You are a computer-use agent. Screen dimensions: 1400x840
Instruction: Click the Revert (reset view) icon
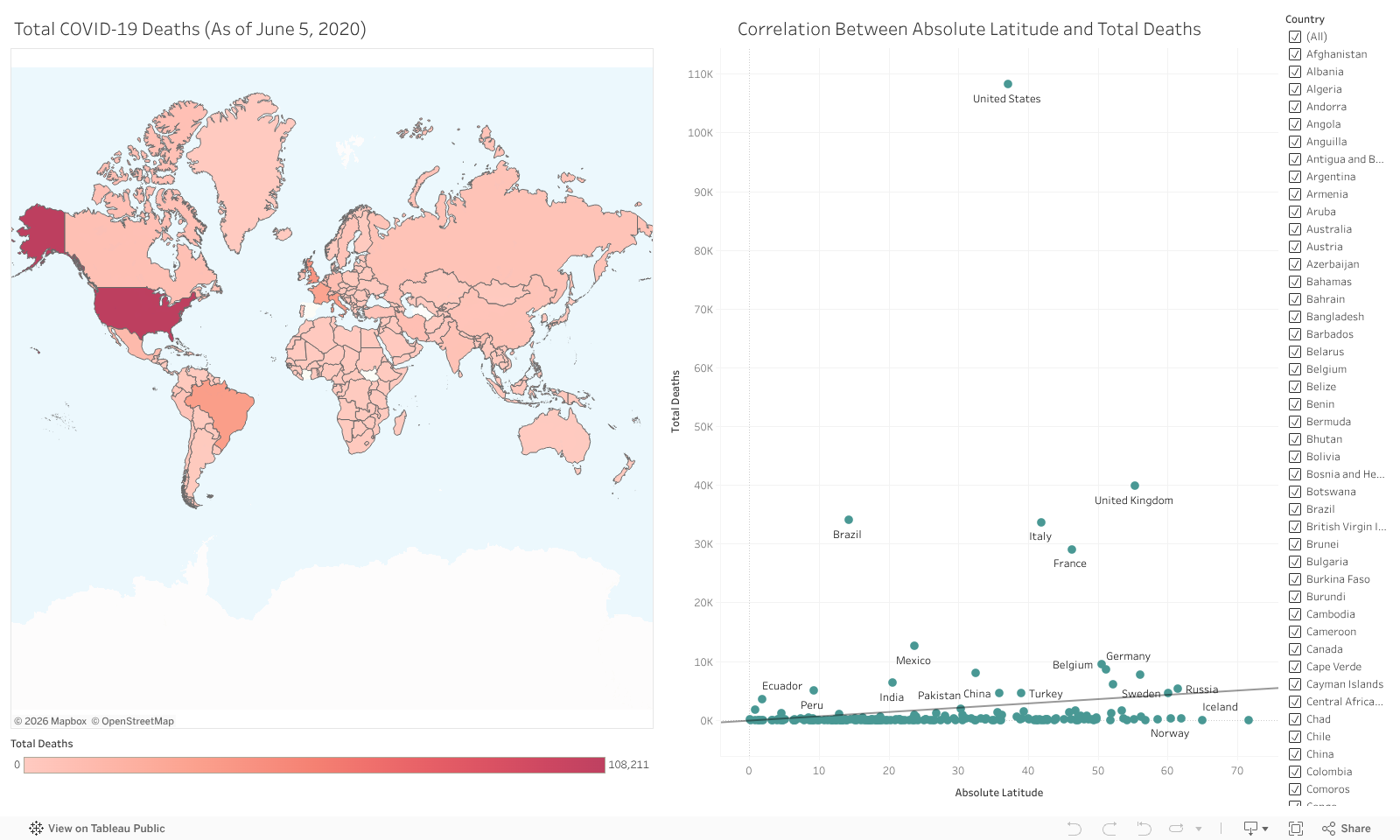pyautogui.click(x=1144, y=829)
